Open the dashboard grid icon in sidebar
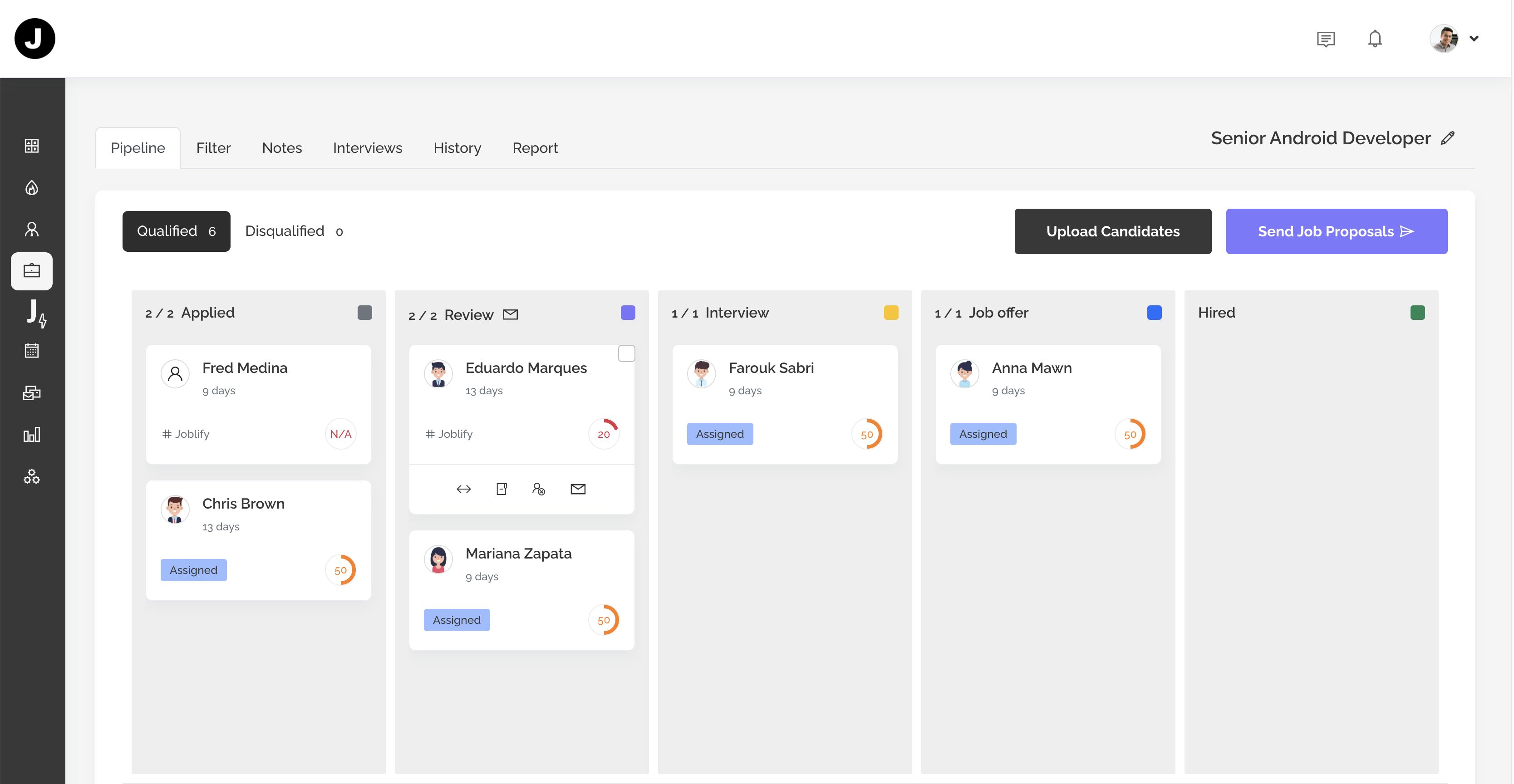This screenshot has width=1514, height=784. 32,146
